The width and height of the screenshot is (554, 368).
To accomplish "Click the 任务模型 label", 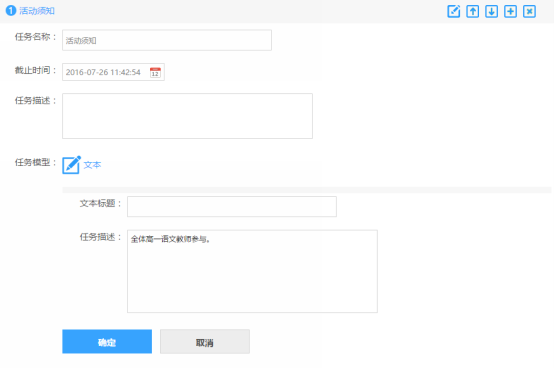I will (x=35, y=162).
